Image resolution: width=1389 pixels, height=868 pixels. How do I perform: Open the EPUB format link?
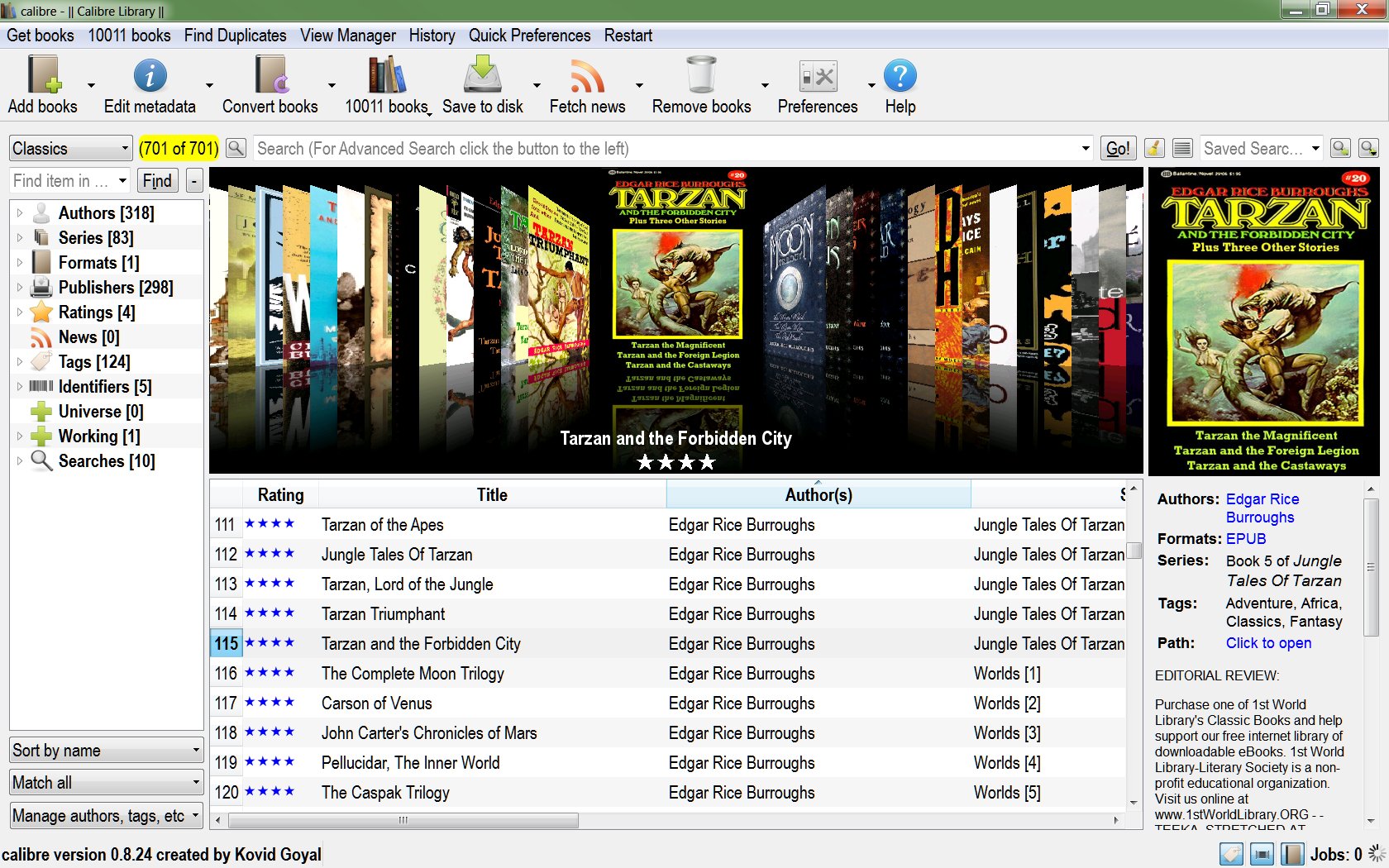1246,538
